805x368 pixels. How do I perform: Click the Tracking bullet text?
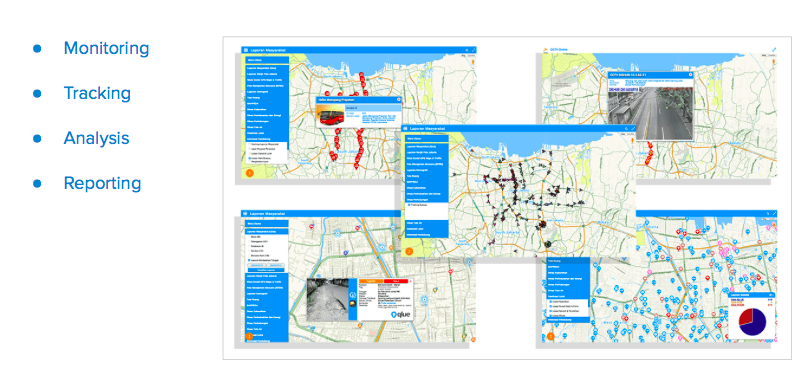[97, 93]
